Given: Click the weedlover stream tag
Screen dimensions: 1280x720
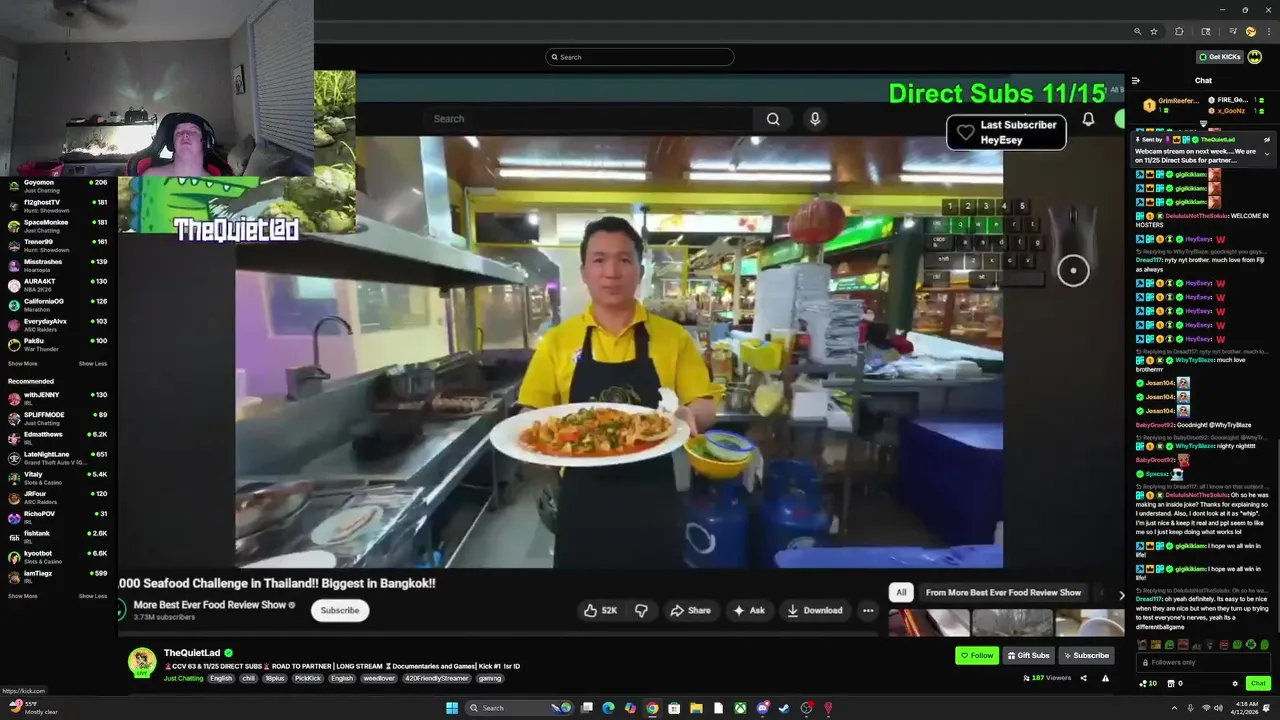Looking at the screenshot, I should (x=379, y=678).
